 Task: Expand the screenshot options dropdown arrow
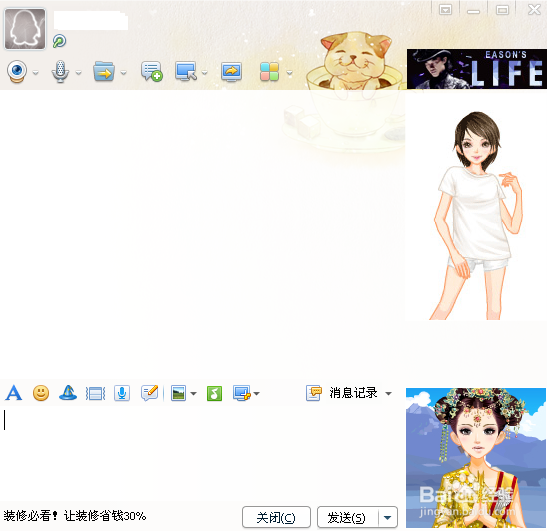tap(257, 394)
